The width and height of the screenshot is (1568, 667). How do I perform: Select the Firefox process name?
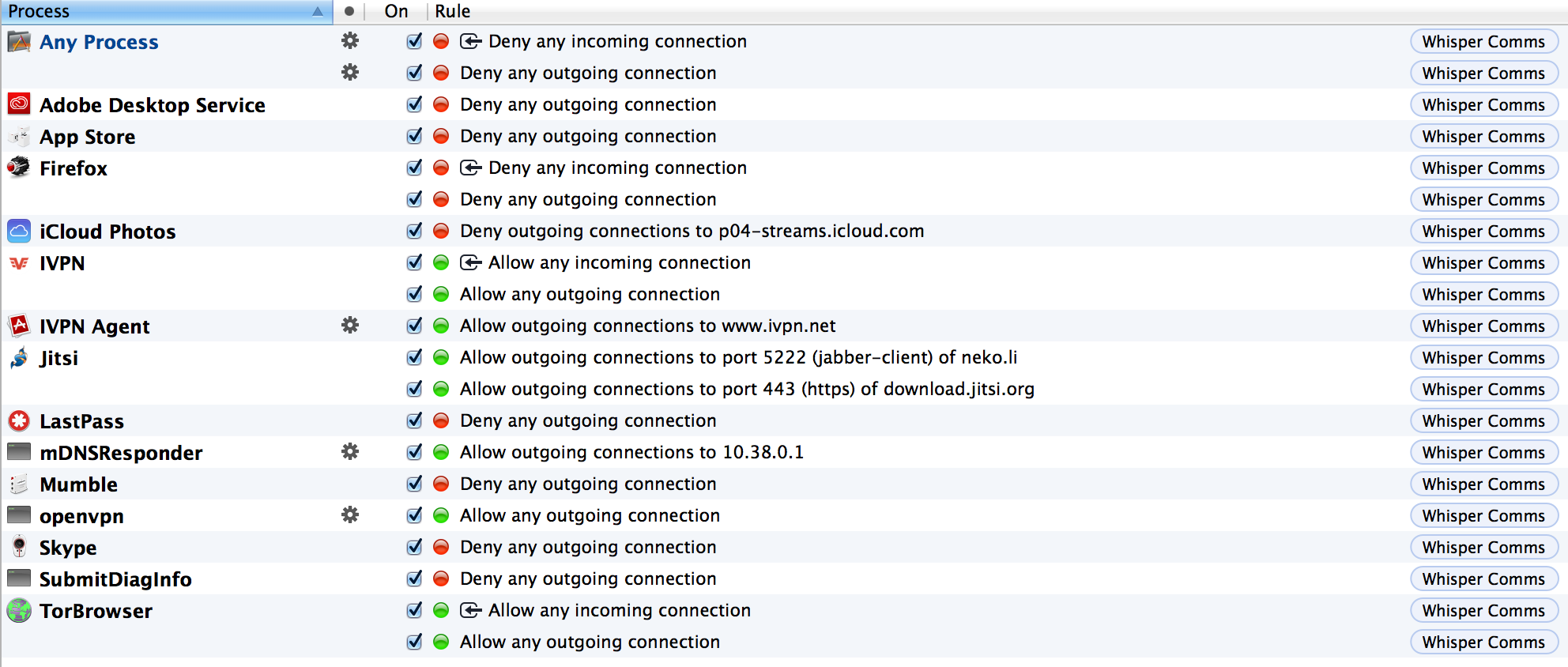pos(73,168)
